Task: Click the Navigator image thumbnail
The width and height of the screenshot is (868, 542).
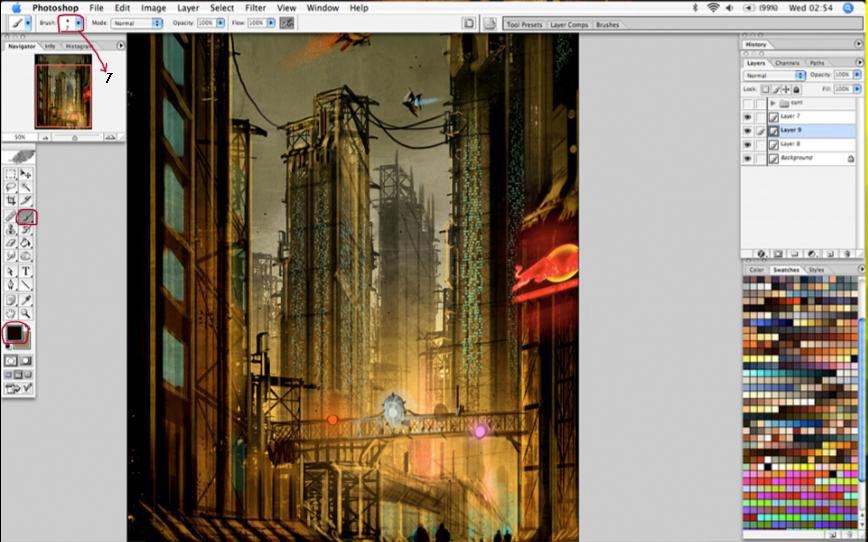Action: point(63,91)
